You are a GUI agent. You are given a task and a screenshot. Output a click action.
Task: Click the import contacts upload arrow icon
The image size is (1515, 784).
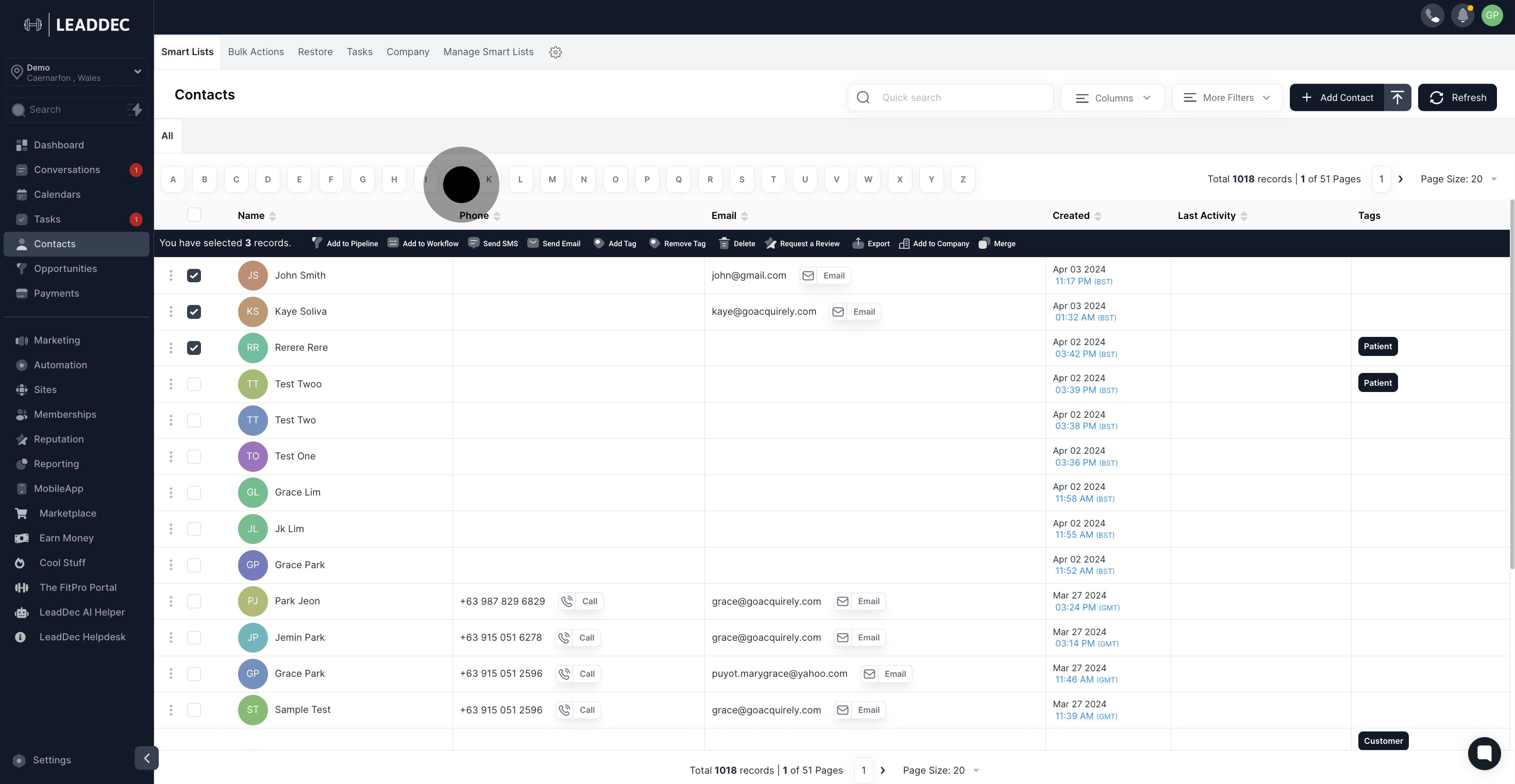[1398, 97]
